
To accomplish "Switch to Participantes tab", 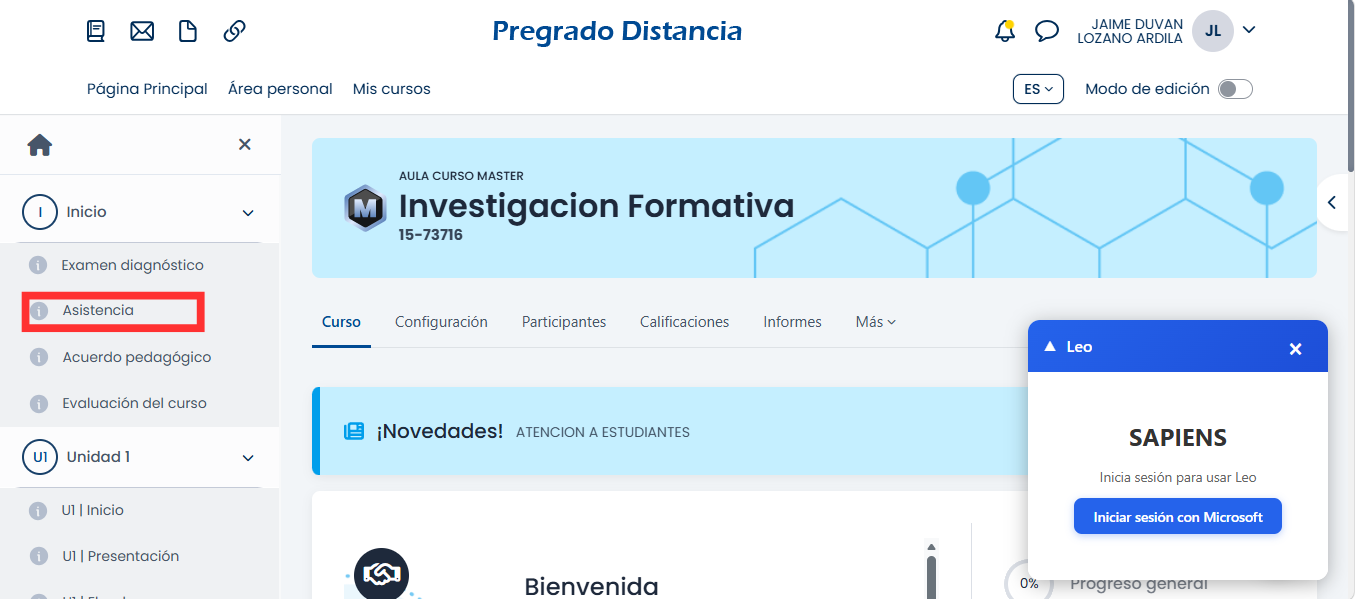I will coord(564,322).
